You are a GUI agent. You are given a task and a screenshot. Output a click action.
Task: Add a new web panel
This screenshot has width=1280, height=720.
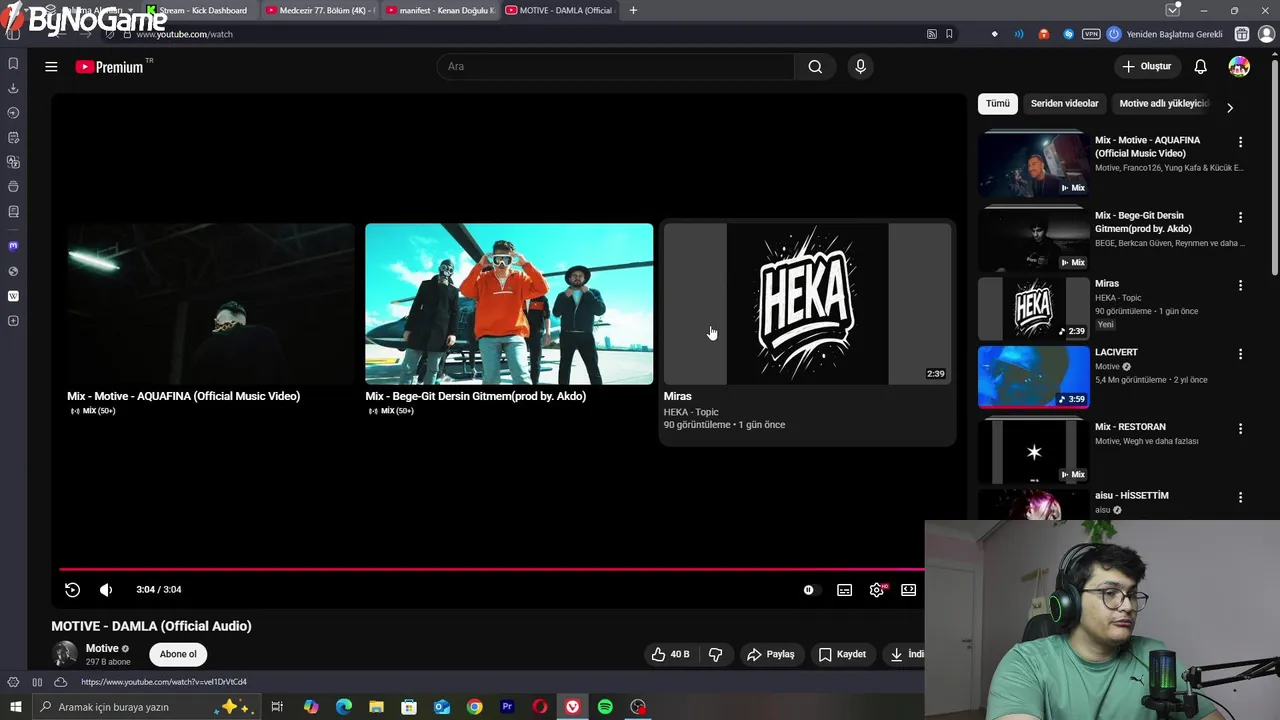coord(13,321)
